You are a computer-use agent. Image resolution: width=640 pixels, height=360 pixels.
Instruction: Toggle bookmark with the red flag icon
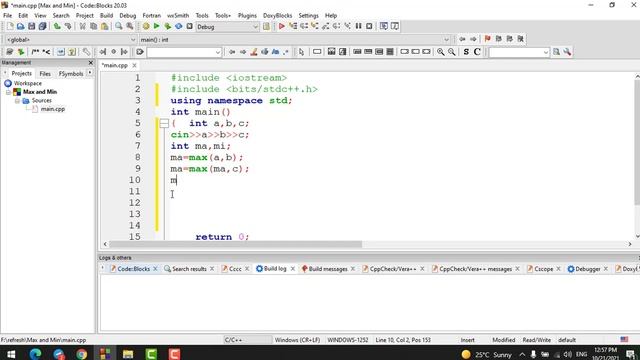(487, 39)
